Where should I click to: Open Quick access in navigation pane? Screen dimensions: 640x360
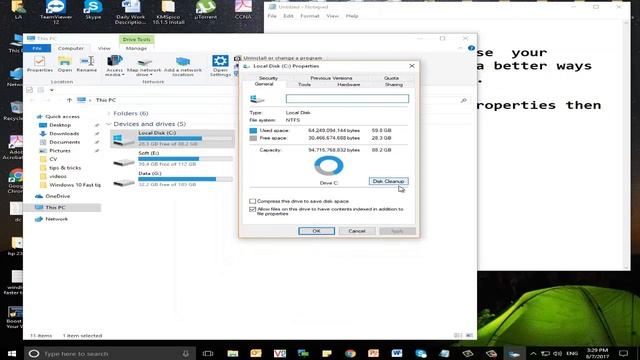62,116
